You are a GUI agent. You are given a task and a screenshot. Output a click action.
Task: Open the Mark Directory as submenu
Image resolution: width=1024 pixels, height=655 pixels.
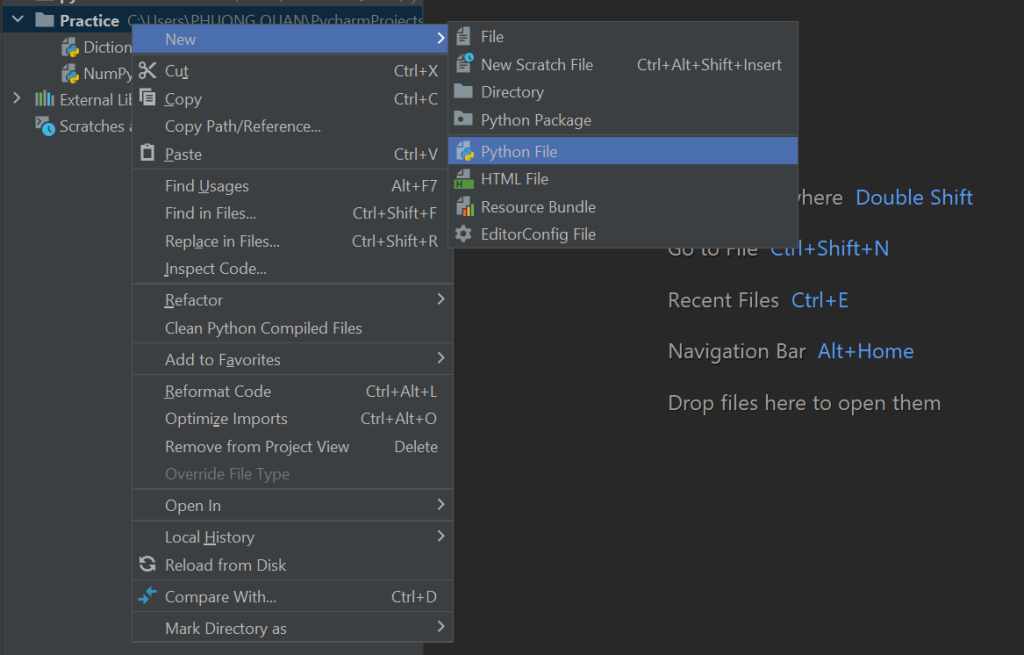(x=226, y=628)
